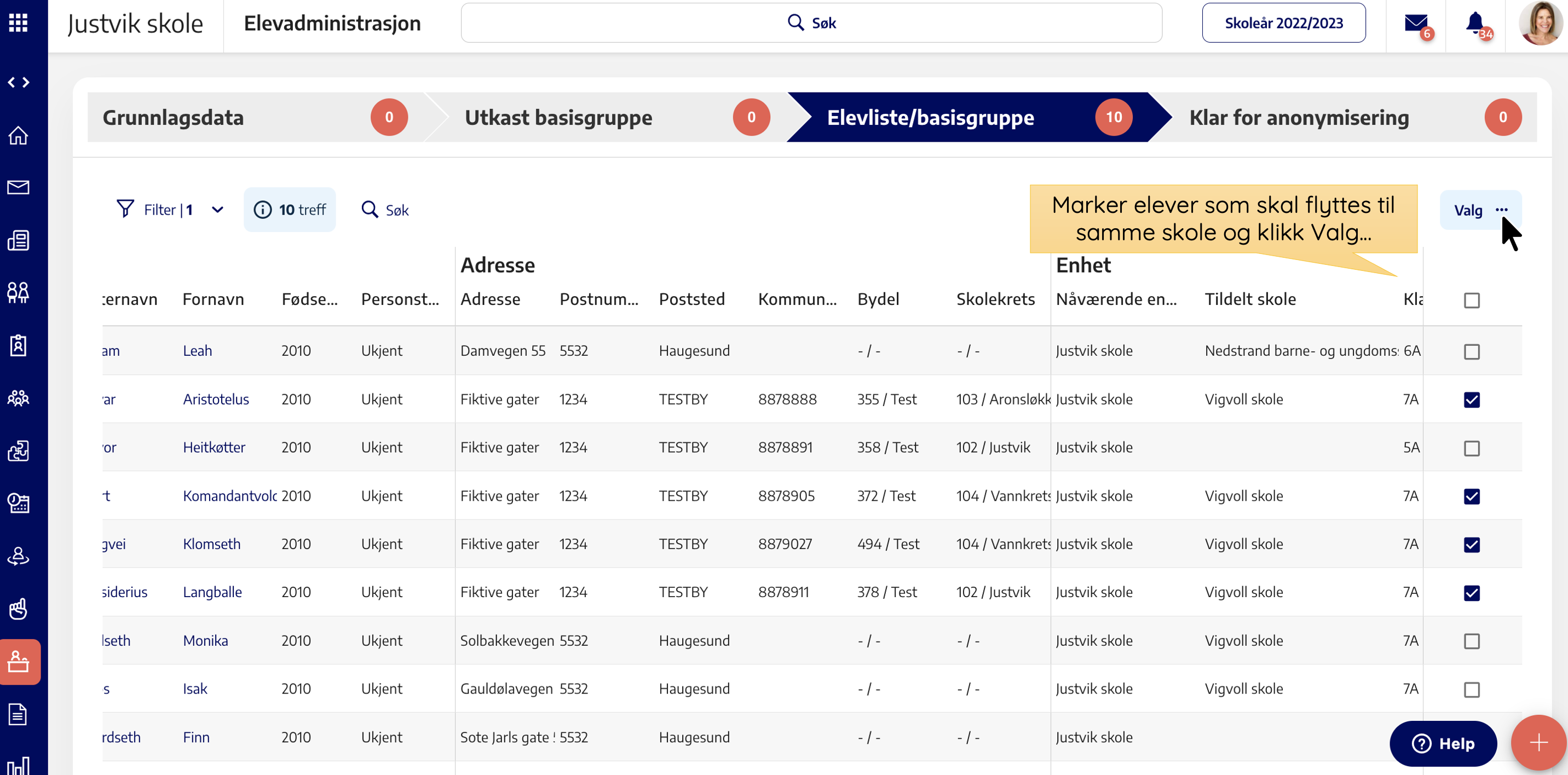The height and width of the screenshot is (775, 1568).
Task: Open sidebar two-persons icon
Action: 18,293
